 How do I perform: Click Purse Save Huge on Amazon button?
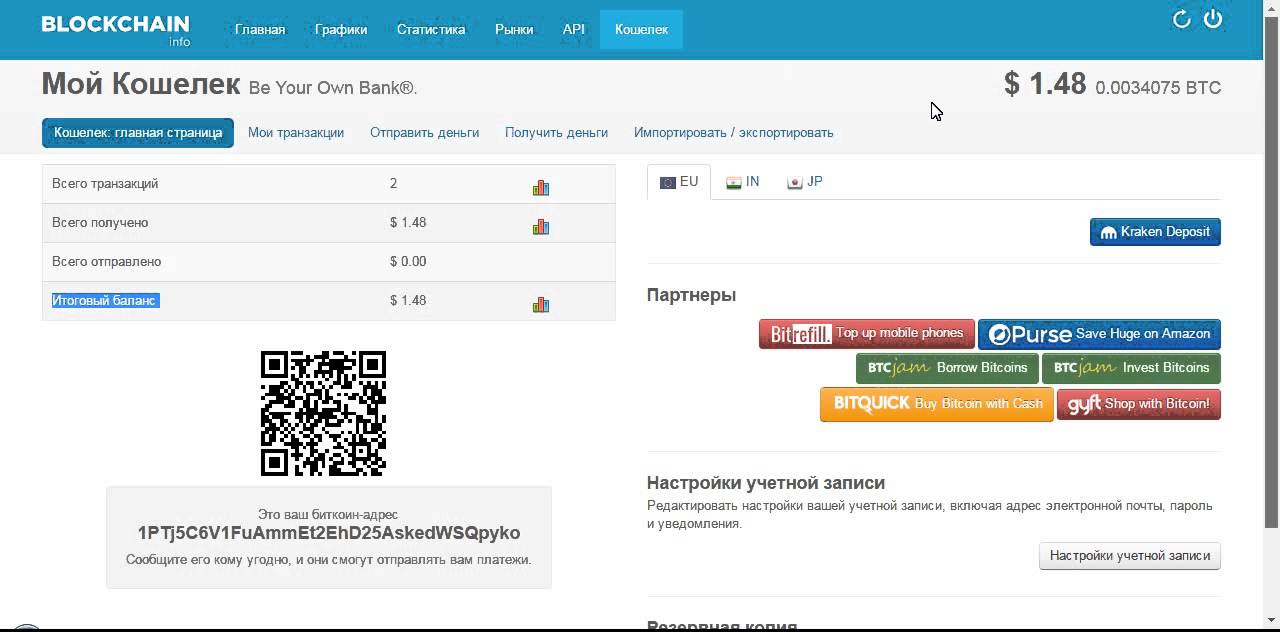[x=1099, y=334]
